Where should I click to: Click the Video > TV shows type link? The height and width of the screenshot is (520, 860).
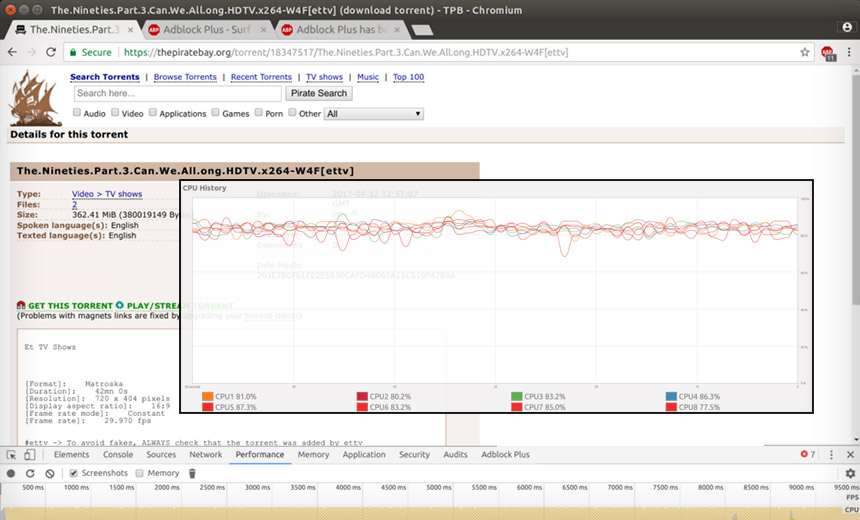107,194
